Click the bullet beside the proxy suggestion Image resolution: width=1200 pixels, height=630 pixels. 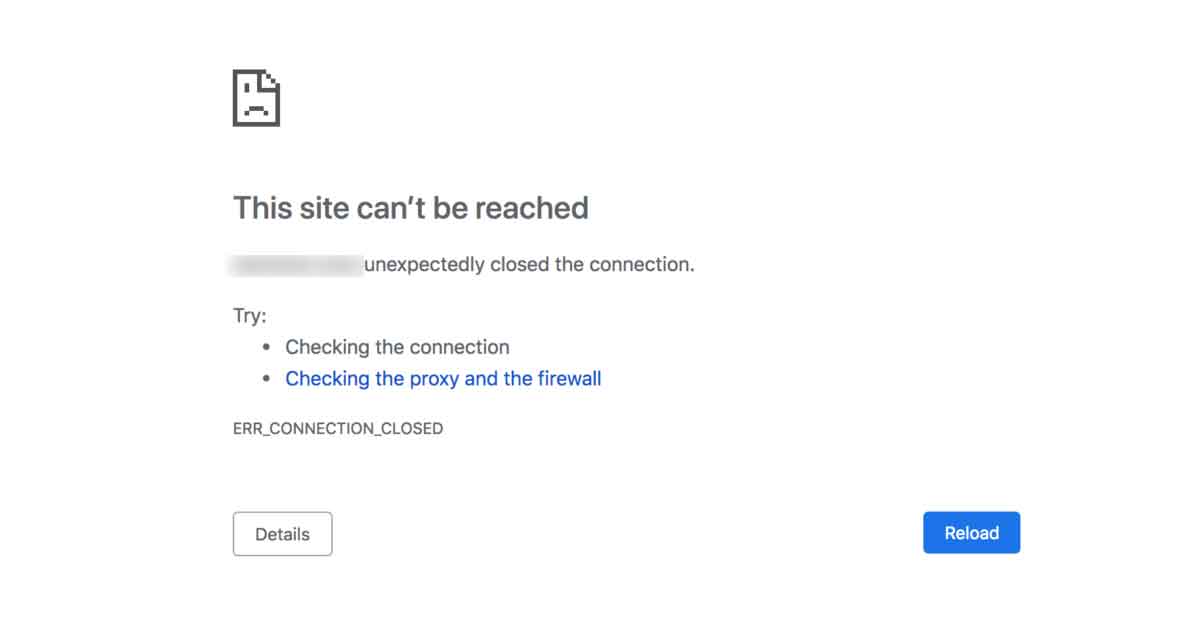point(265,379)
